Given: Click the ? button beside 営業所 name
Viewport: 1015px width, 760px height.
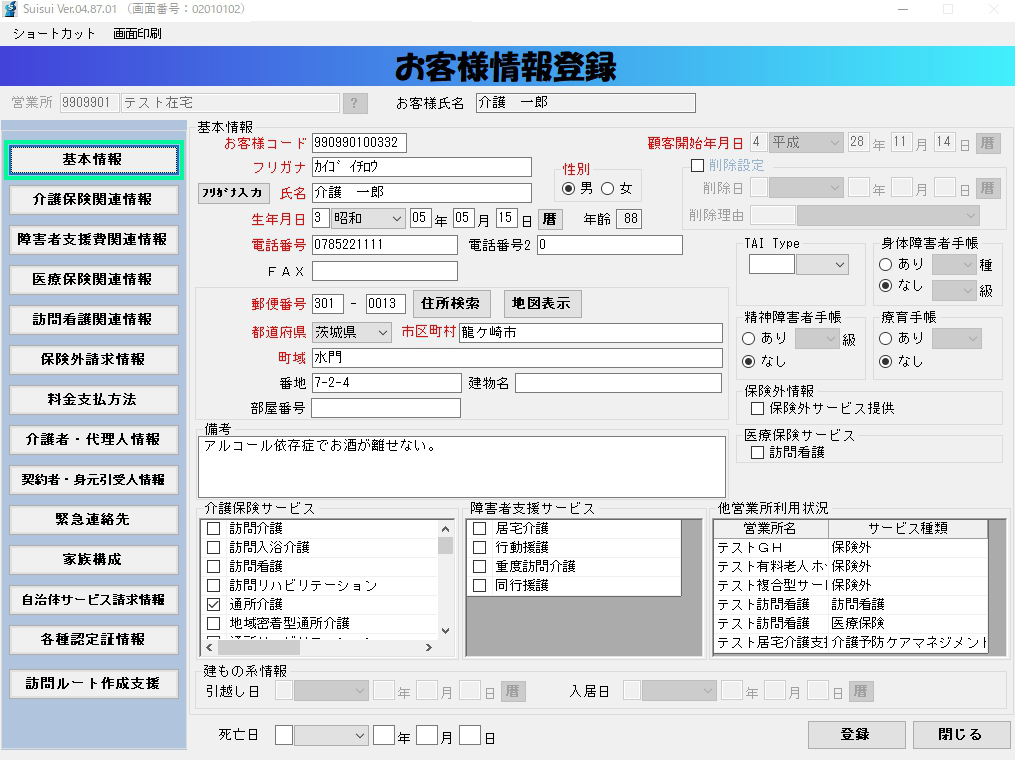Looking at the screenshot, I should click(355, 103).
